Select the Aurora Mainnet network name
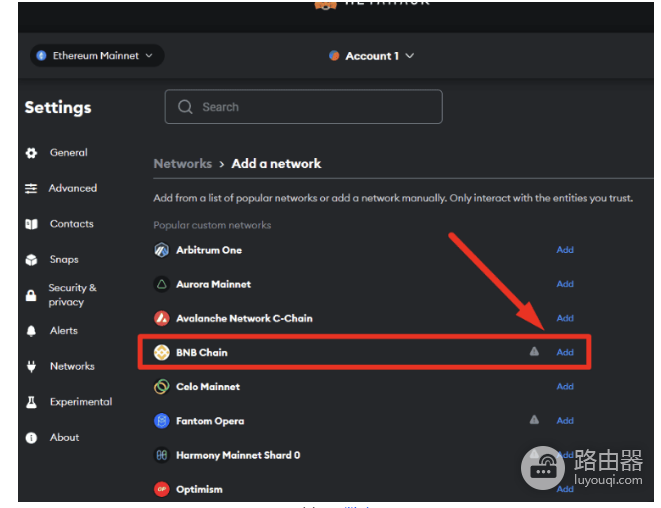The height and width of the screenshot is (508, 661). click(213, 284)
